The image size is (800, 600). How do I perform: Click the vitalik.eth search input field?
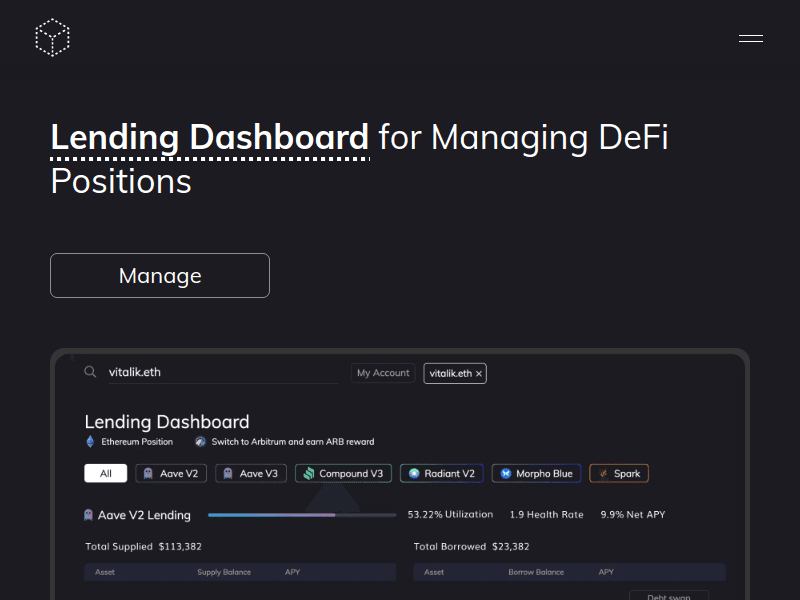click(222, 372)
